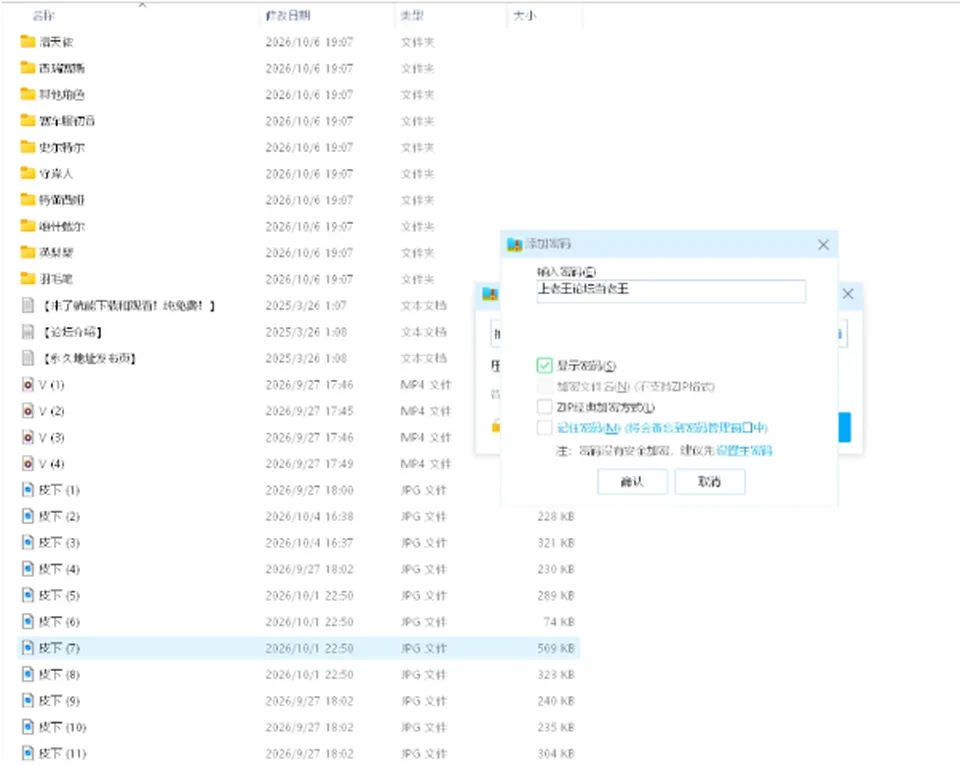Click the 74 KB size cell
This screenshot has width=960, height=765.
point(559,621)
